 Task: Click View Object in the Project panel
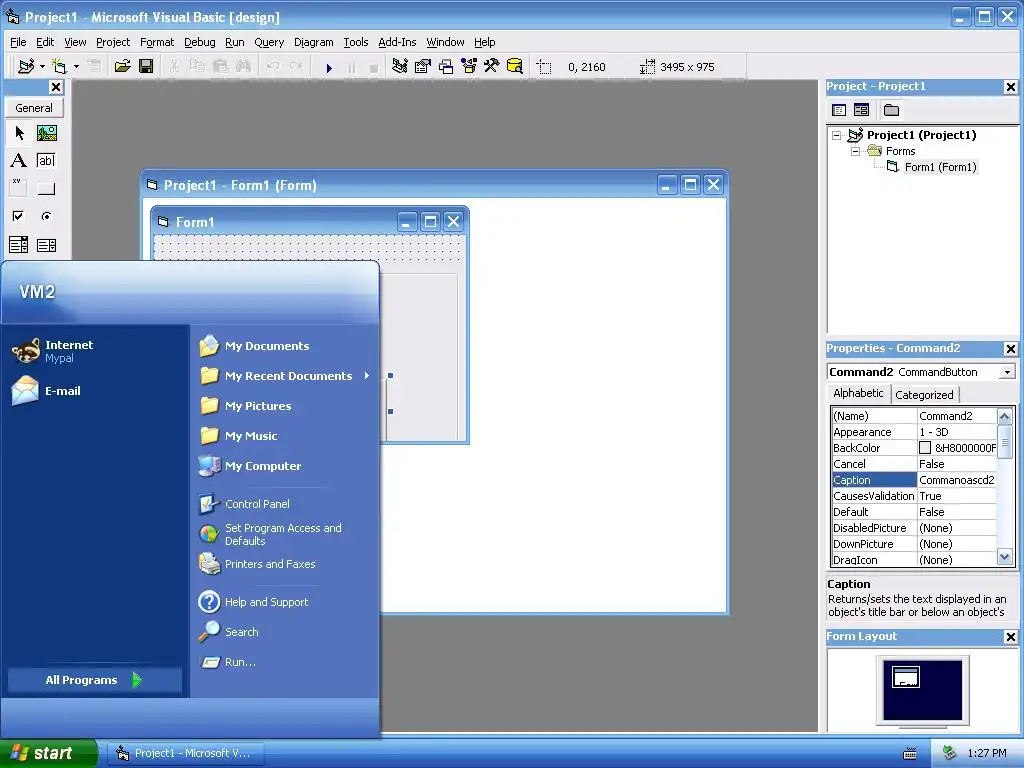pos(861,110)
